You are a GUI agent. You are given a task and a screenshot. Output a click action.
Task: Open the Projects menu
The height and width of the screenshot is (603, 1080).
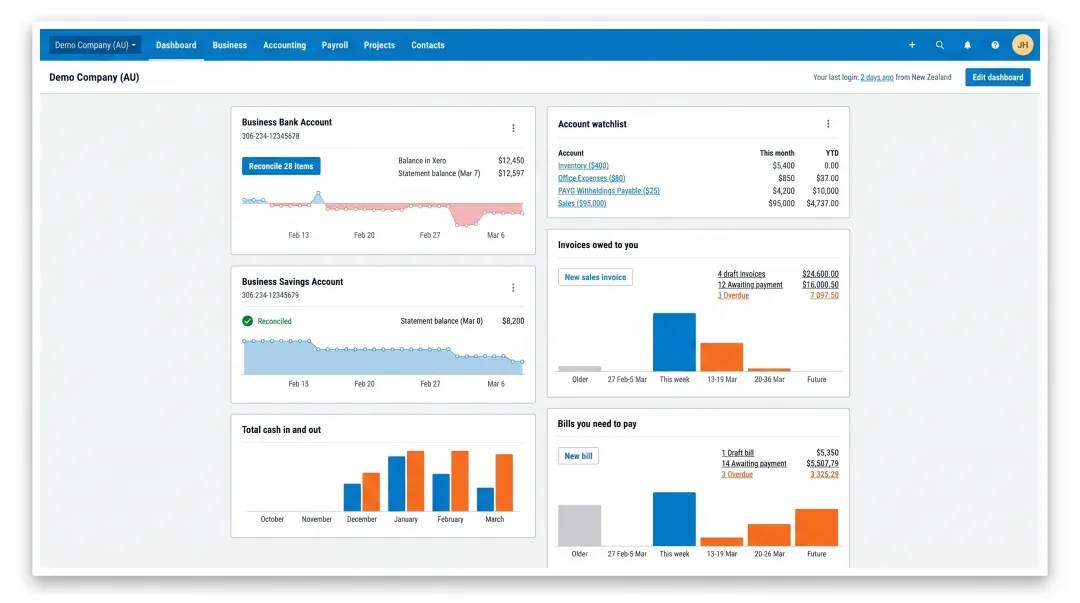pyautogui.click(x=380, y=45)
